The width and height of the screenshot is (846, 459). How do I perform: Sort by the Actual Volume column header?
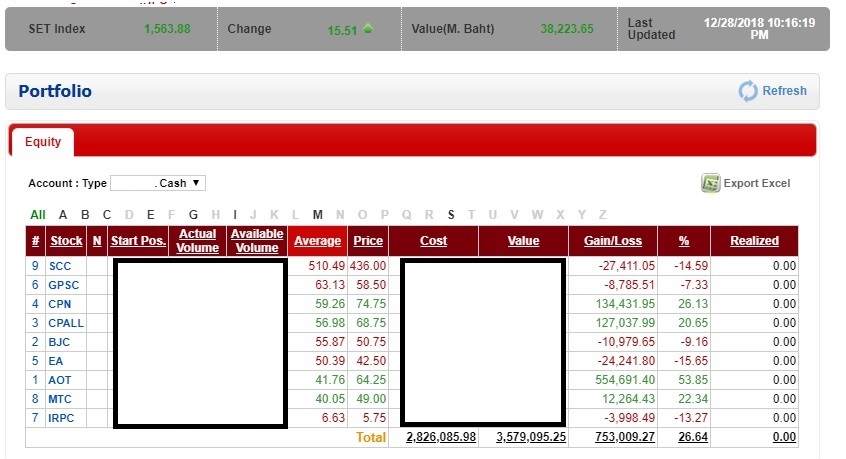197,241
